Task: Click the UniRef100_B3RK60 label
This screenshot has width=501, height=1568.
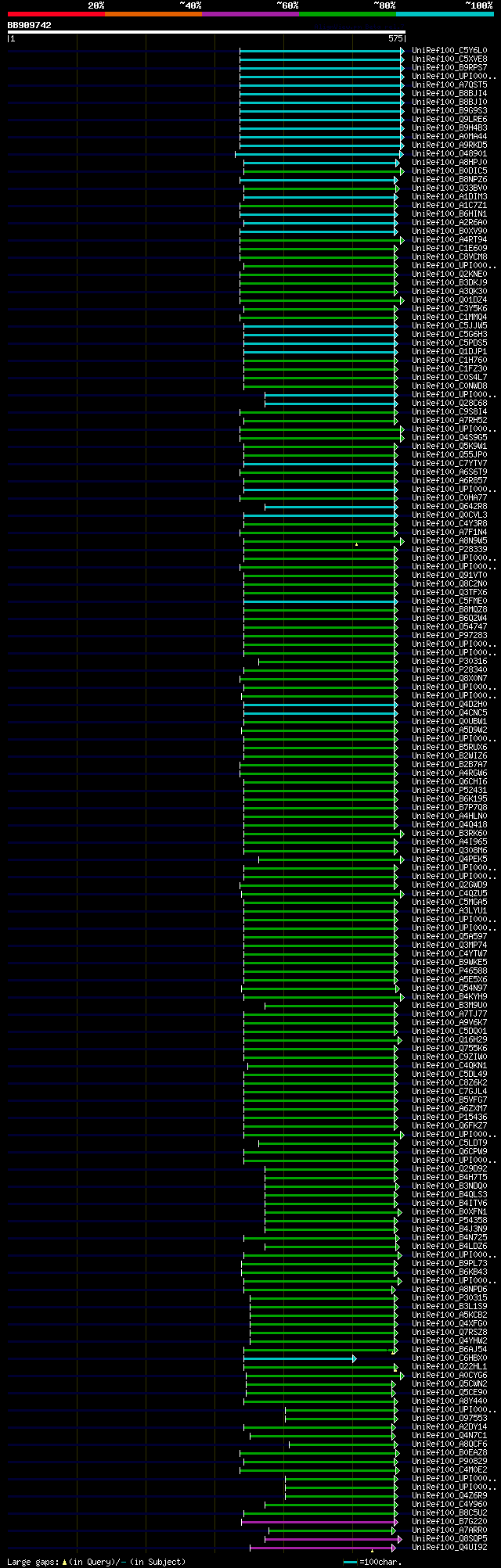Action: click(449, 834)
